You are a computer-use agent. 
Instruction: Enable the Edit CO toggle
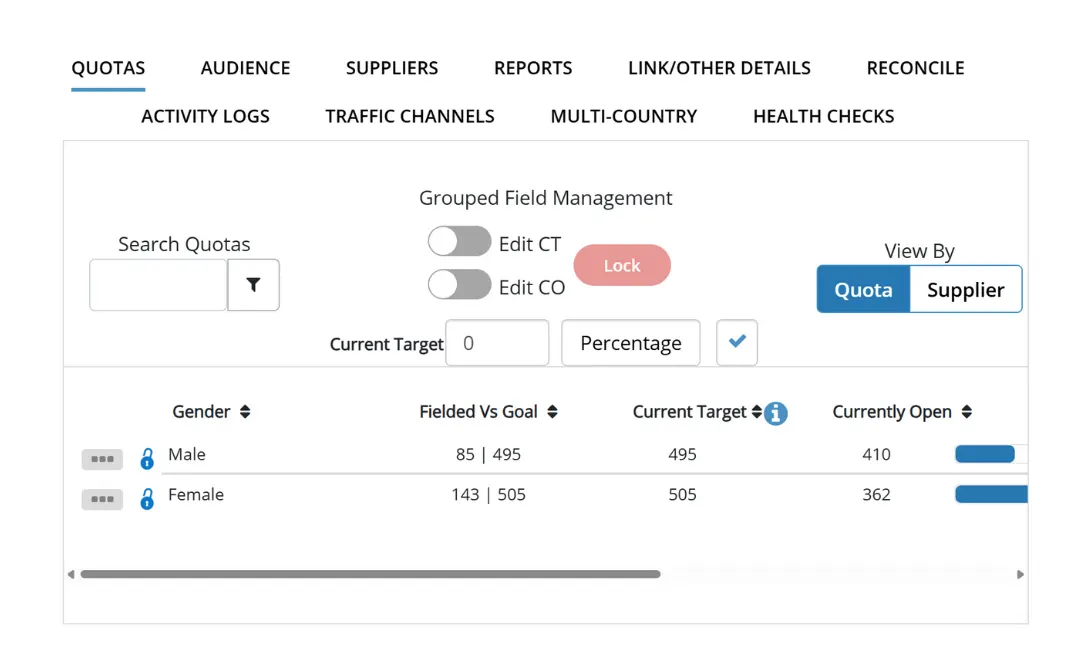tap(459, 286)
